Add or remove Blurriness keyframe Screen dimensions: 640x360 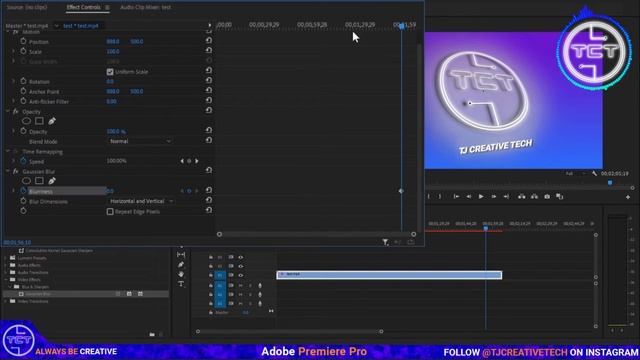click(x=189, y=191)
